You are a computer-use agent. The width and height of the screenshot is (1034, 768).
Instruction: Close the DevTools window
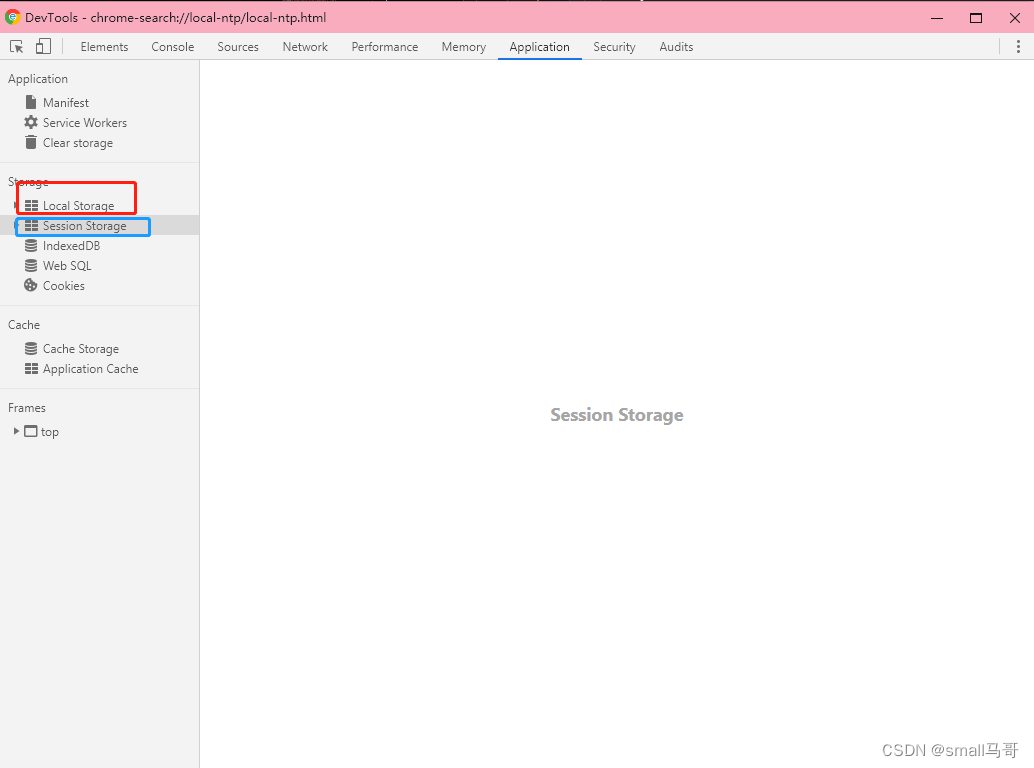[x=1015, y=18]
